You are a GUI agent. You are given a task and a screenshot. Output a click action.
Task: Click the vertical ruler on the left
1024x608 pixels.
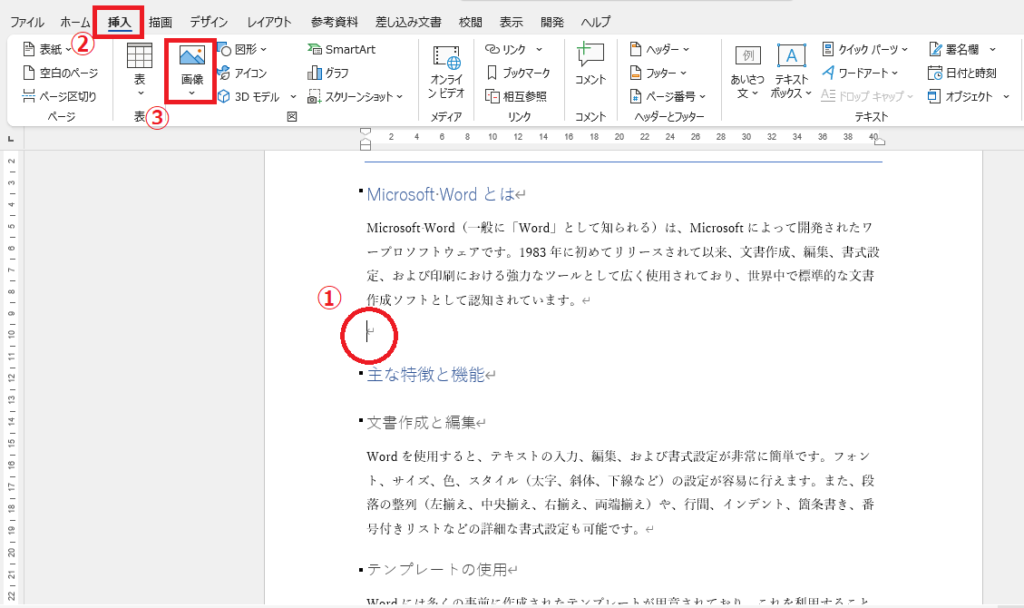point(11,376)
